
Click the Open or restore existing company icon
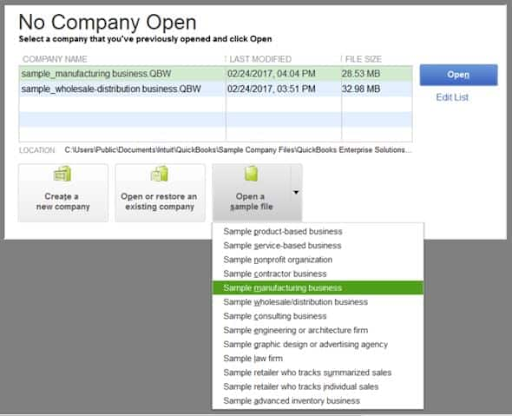pos(159,174)
